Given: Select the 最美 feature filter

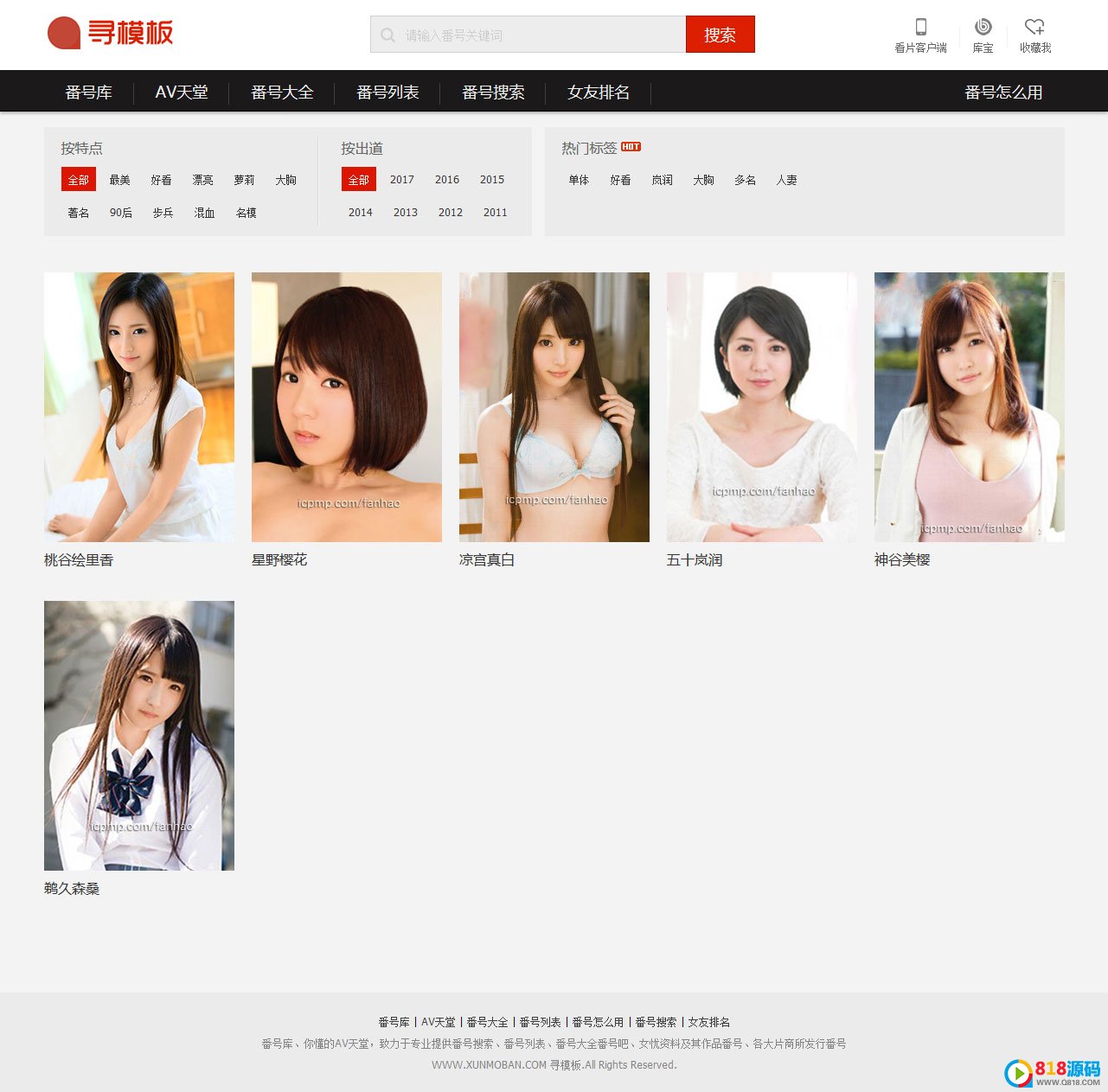Looking at the screenshot, I should (120, 180).
